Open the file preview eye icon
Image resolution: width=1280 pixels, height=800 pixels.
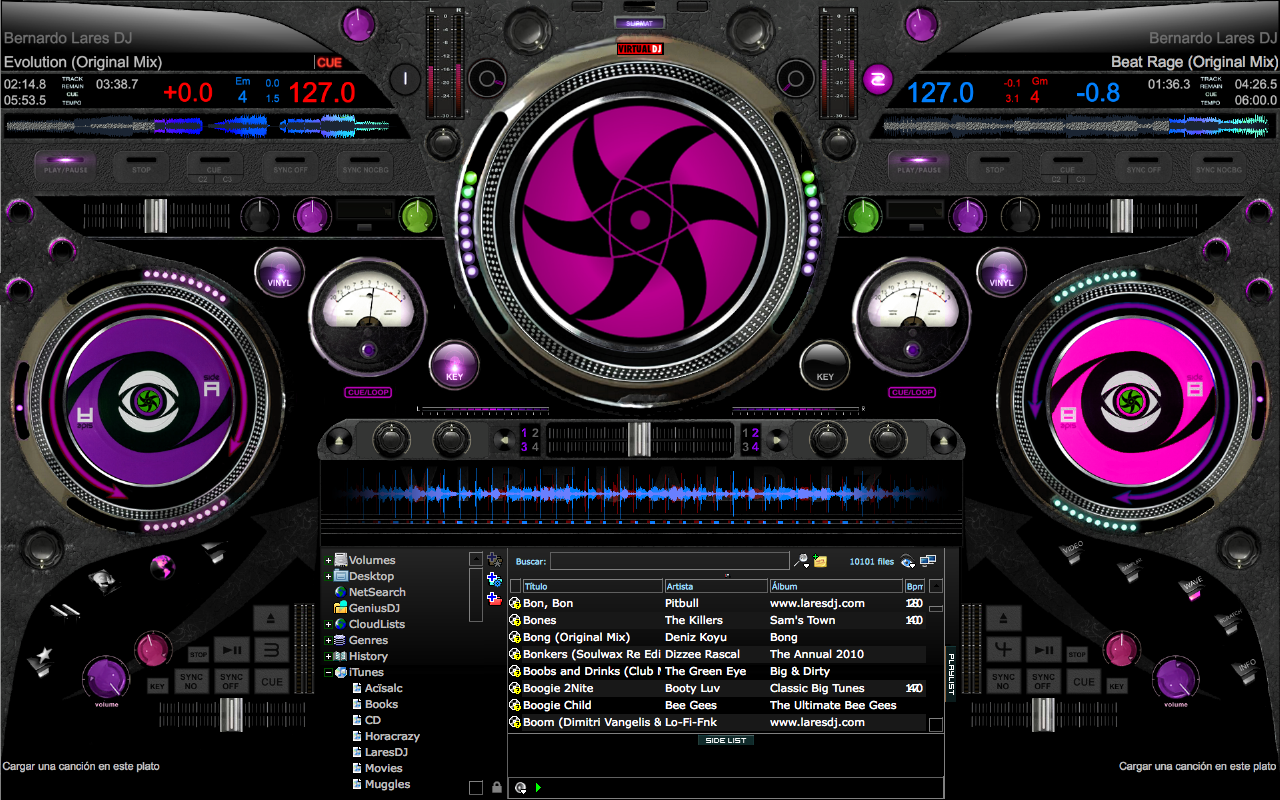coord(906,561)
